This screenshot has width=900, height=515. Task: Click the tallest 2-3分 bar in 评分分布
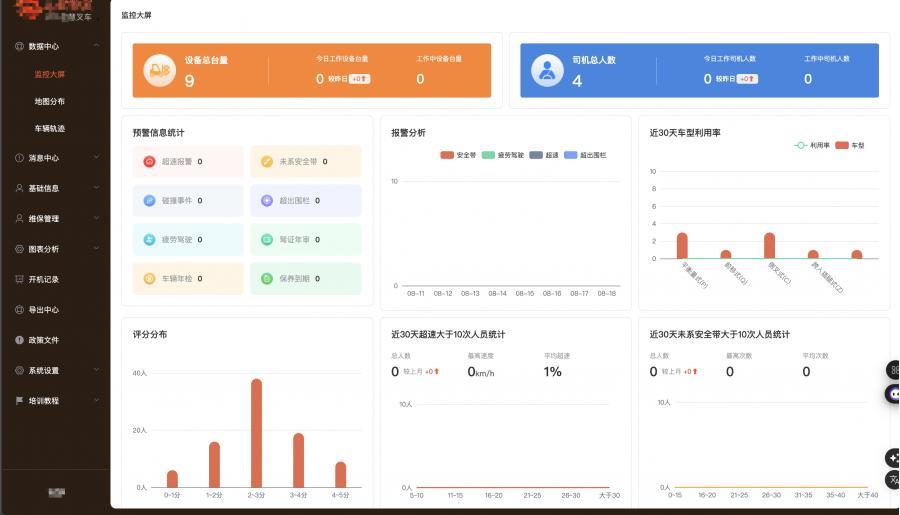pyautogui.click(x=256, y=432)
